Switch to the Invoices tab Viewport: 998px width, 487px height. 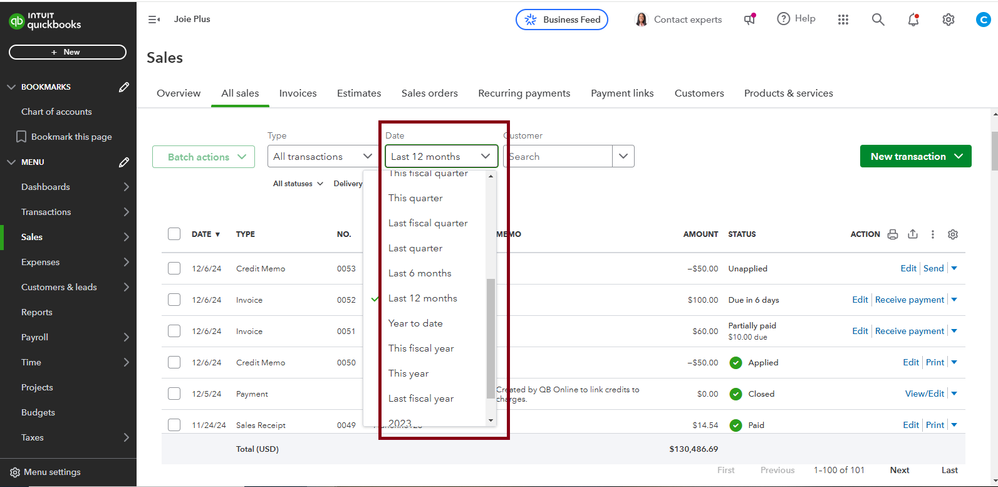coord(298,93)
